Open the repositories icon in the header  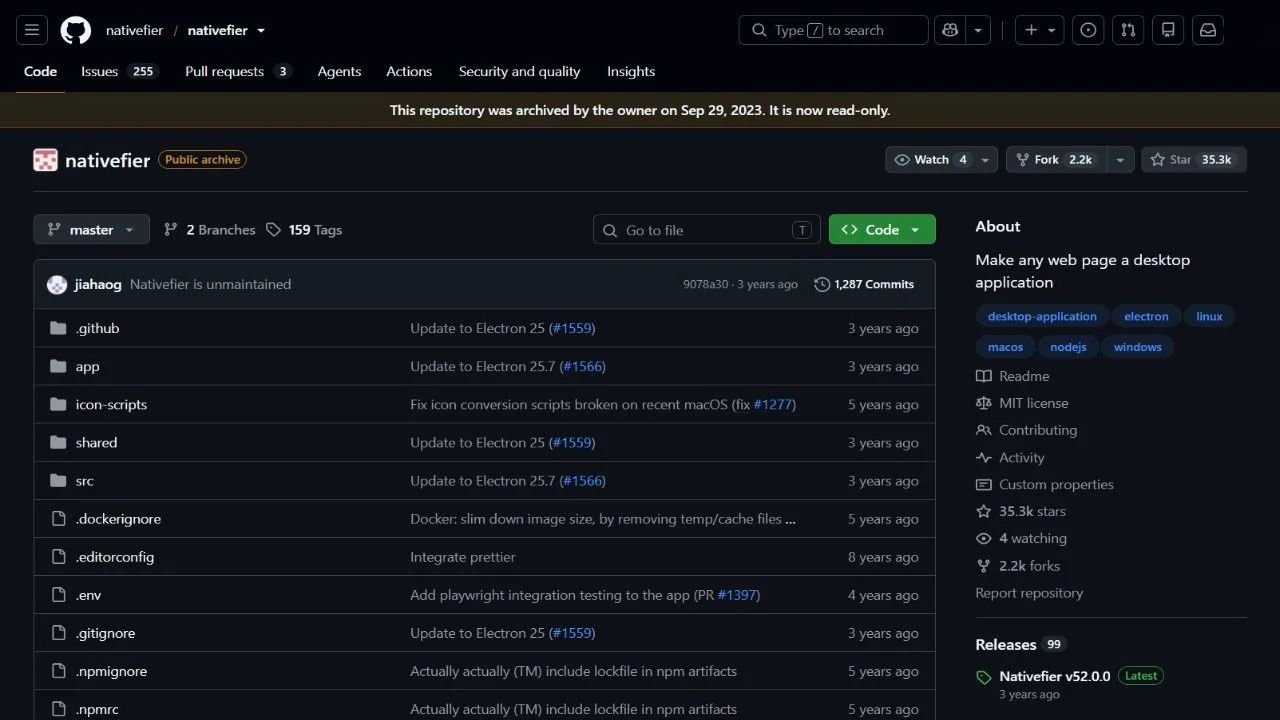point(1168,30)
